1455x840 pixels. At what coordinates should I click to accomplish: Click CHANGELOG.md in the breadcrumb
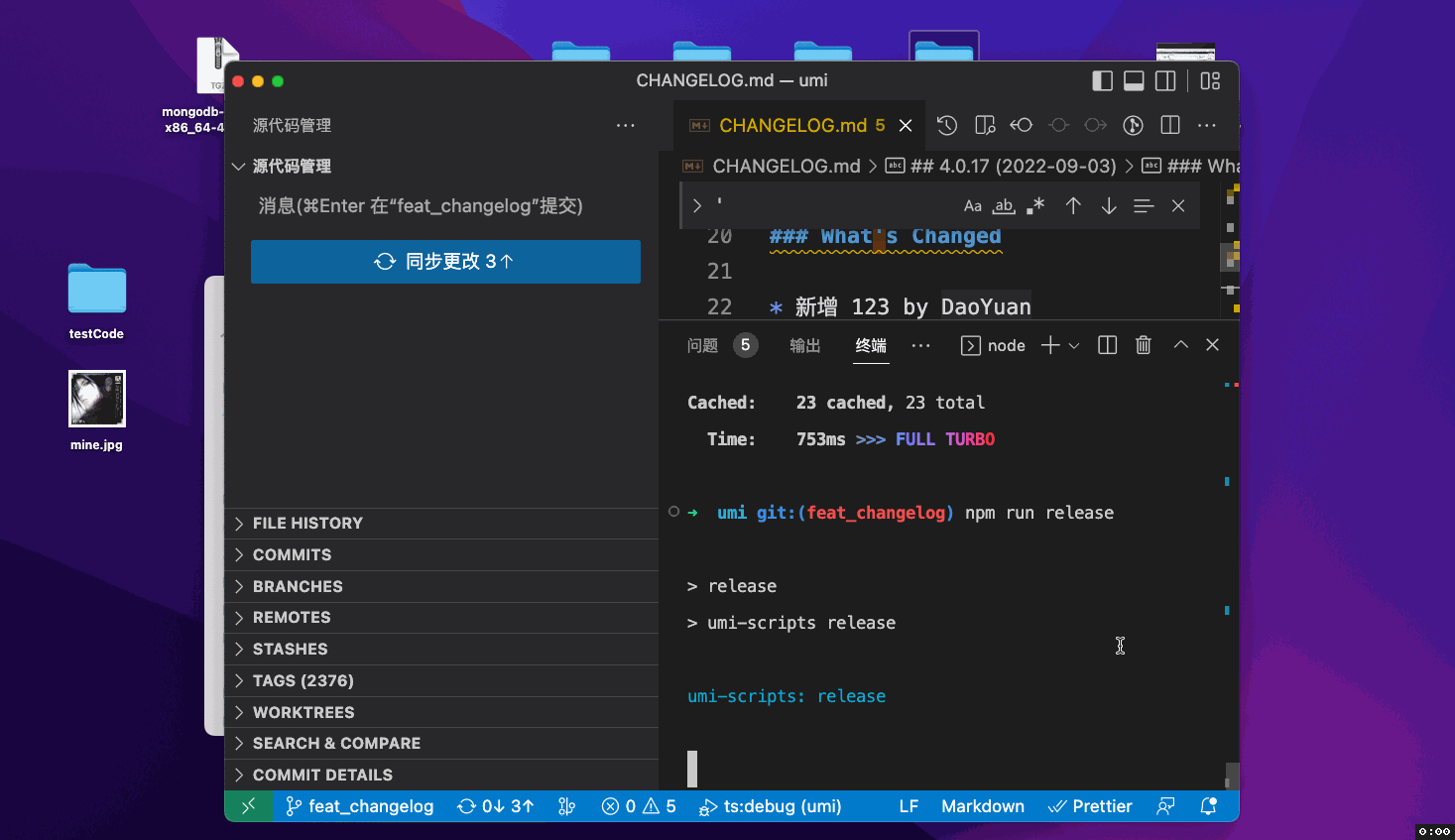coord(786,166)
